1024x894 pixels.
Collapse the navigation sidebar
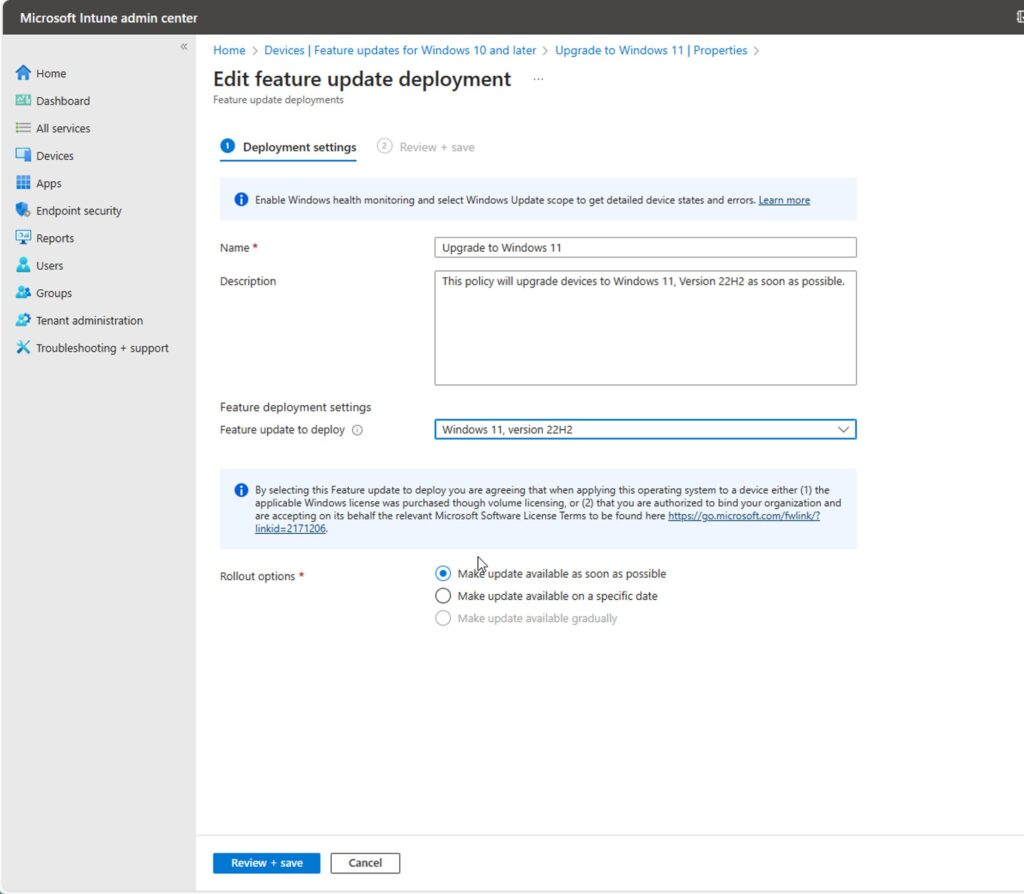coord(183,46)
